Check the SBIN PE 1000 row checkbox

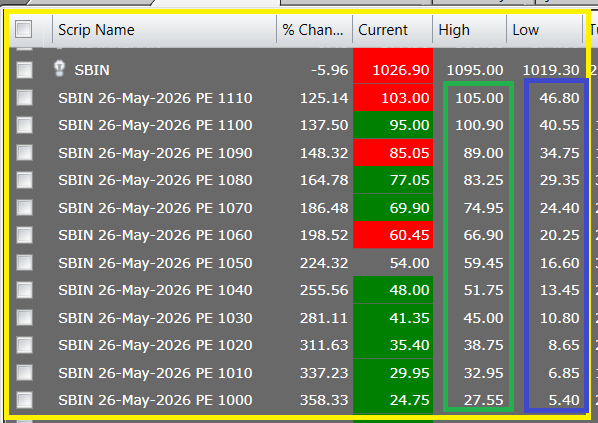click(x=24, y=400)
